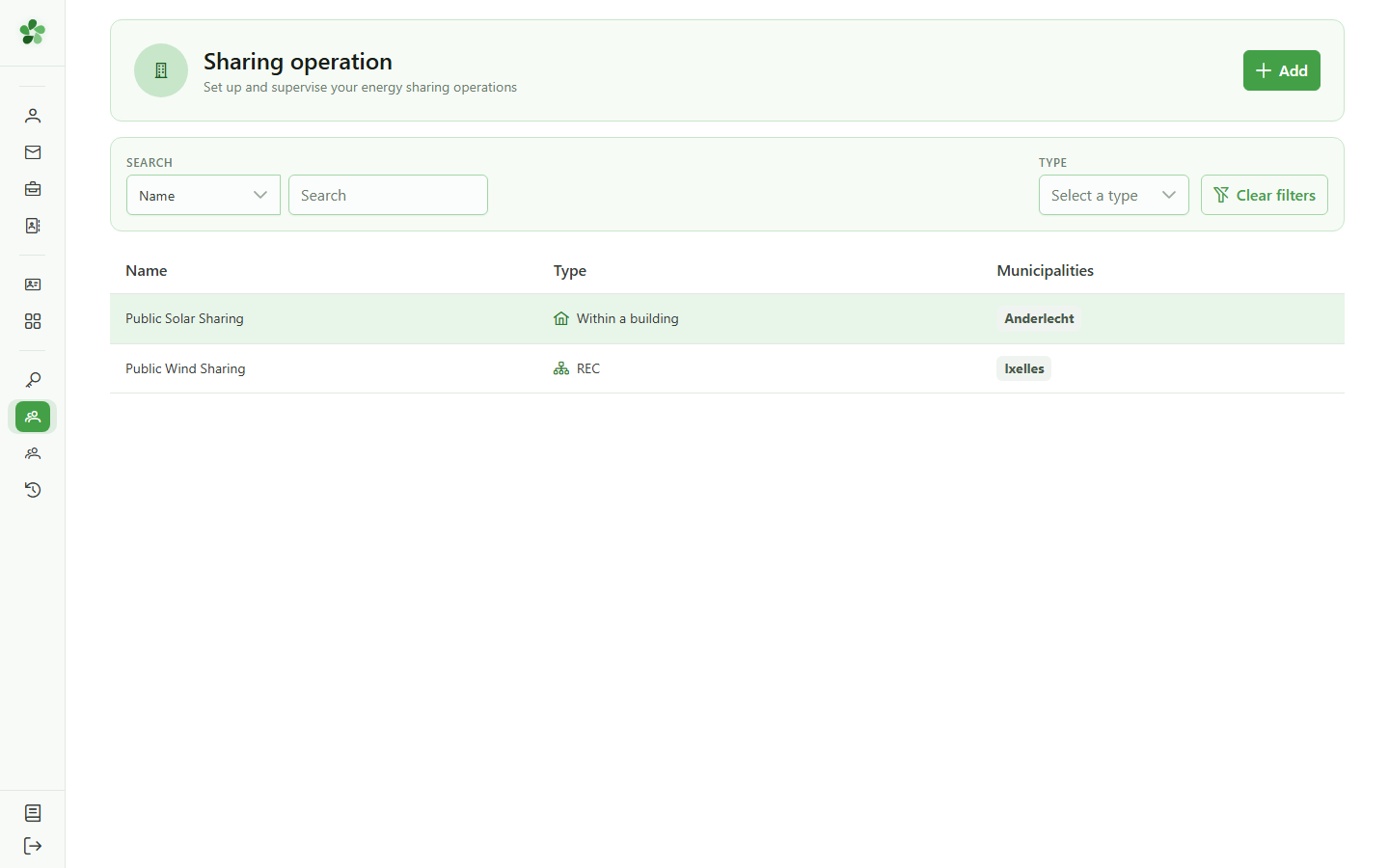Open the mail envelope sidebar icon

tap(33, 152)
